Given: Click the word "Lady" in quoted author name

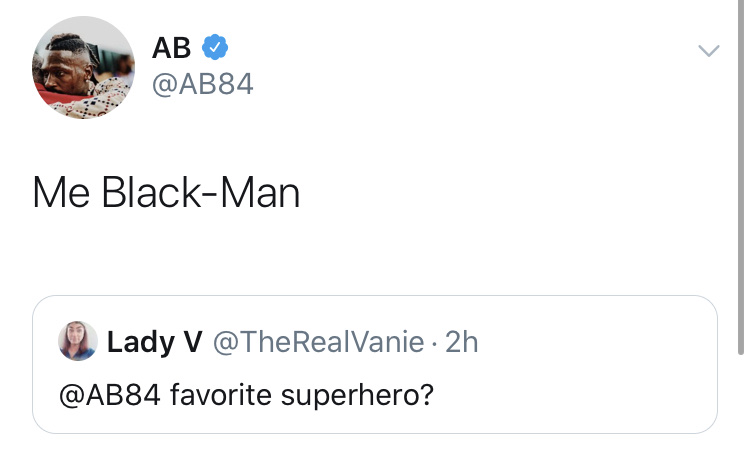Looking at the screenshot, I should coord(139,342).
